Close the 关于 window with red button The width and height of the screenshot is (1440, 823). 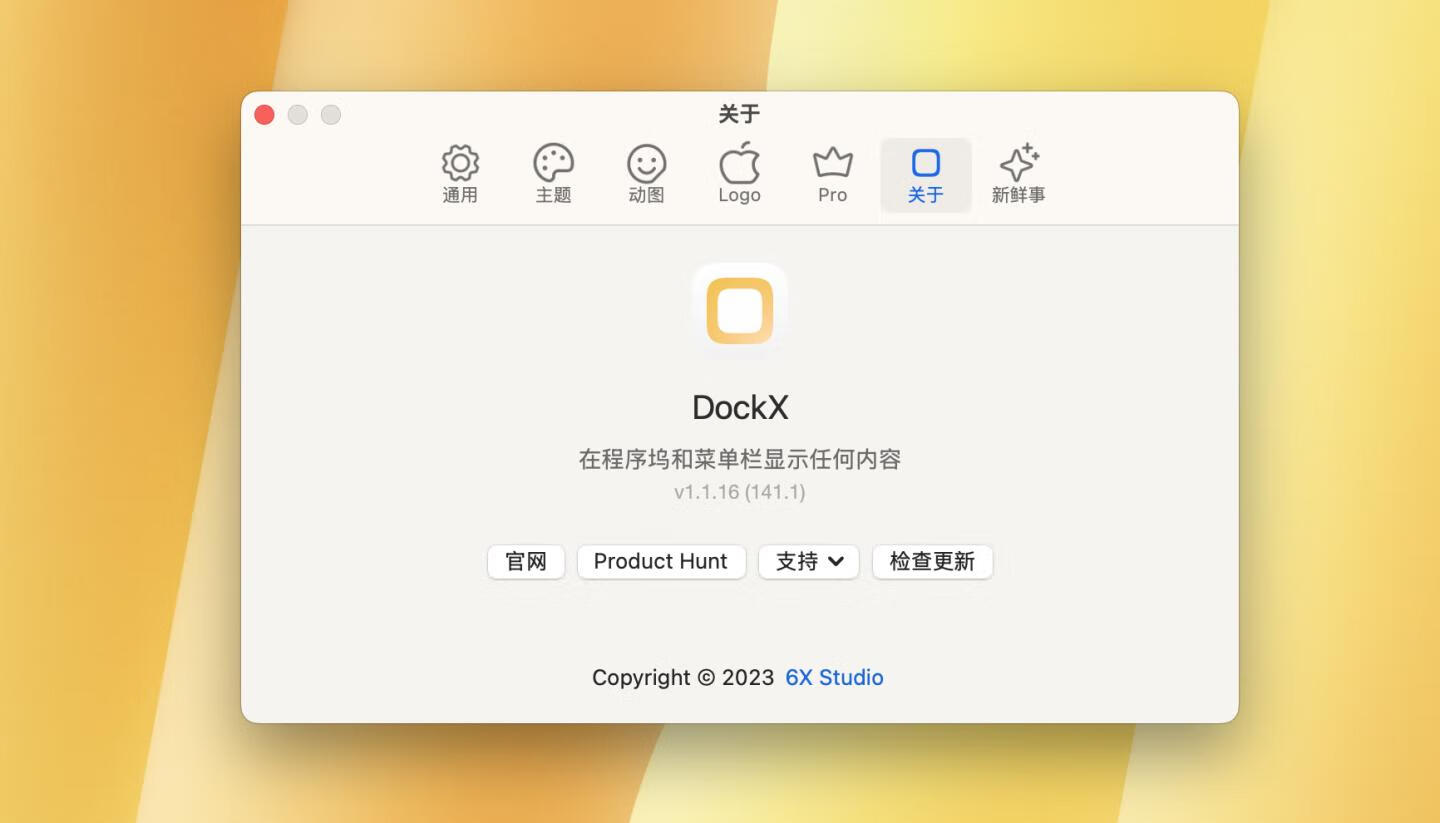point(265,115)
